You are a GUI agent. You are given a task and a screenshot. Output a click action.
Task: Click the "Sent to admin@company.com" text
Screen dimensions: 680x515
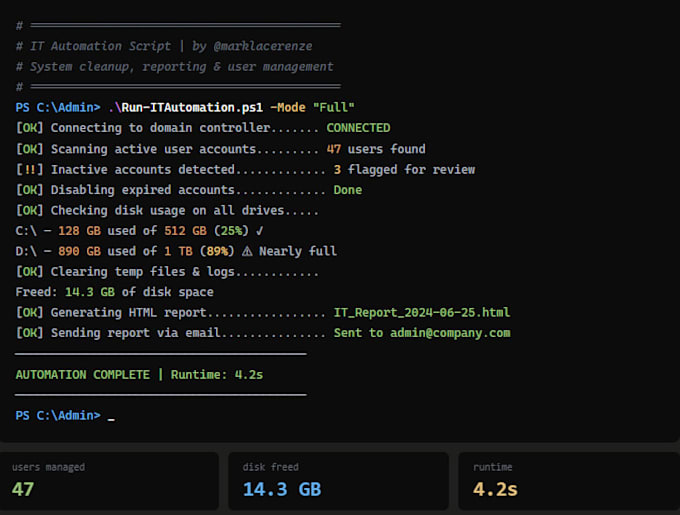pos(422,333)
